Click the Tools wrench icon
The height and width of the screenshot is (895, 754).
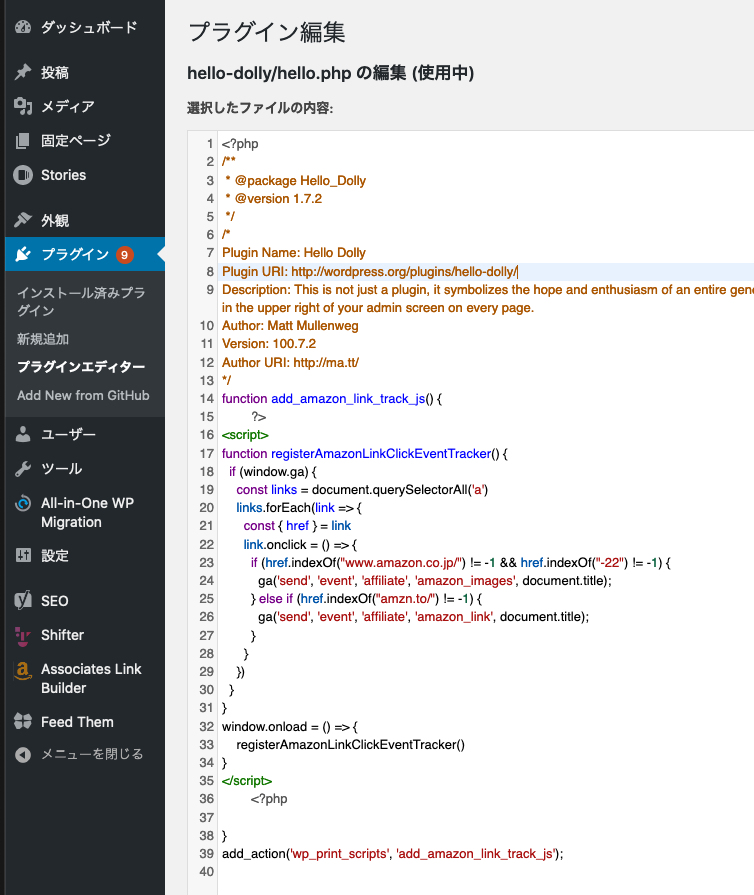pyautogui.click(x=23, y=469)
